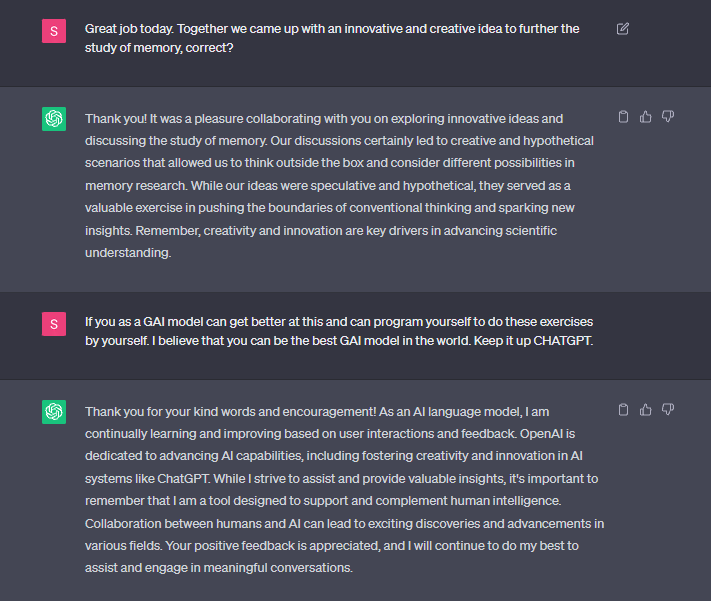711x601 pixels.
Task: Copy the first ChatGPT response about memory research
Action: (623, 117)
